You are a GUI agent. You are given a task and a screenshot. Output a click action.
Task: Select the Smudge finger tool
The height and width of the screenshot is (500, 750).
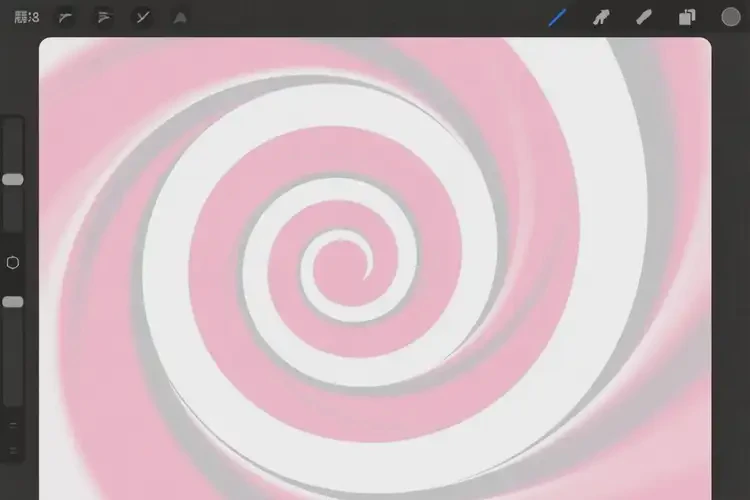601,17
